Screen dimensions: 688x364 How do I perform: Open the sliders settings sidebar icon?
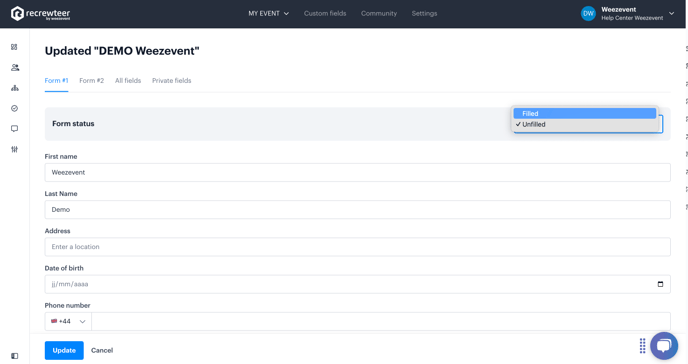point(14,149)
